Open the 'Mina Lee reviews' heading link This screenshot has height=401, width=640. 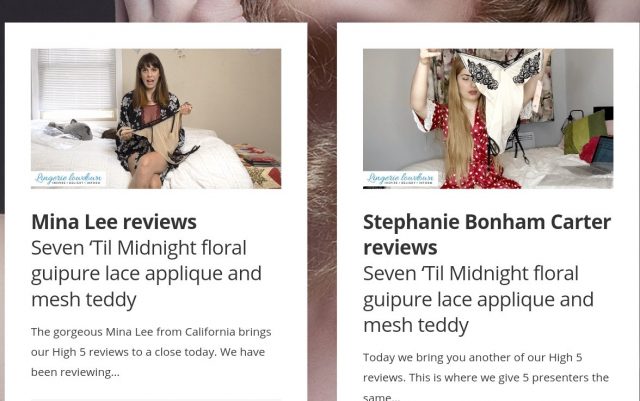click(x=114, y=222)
